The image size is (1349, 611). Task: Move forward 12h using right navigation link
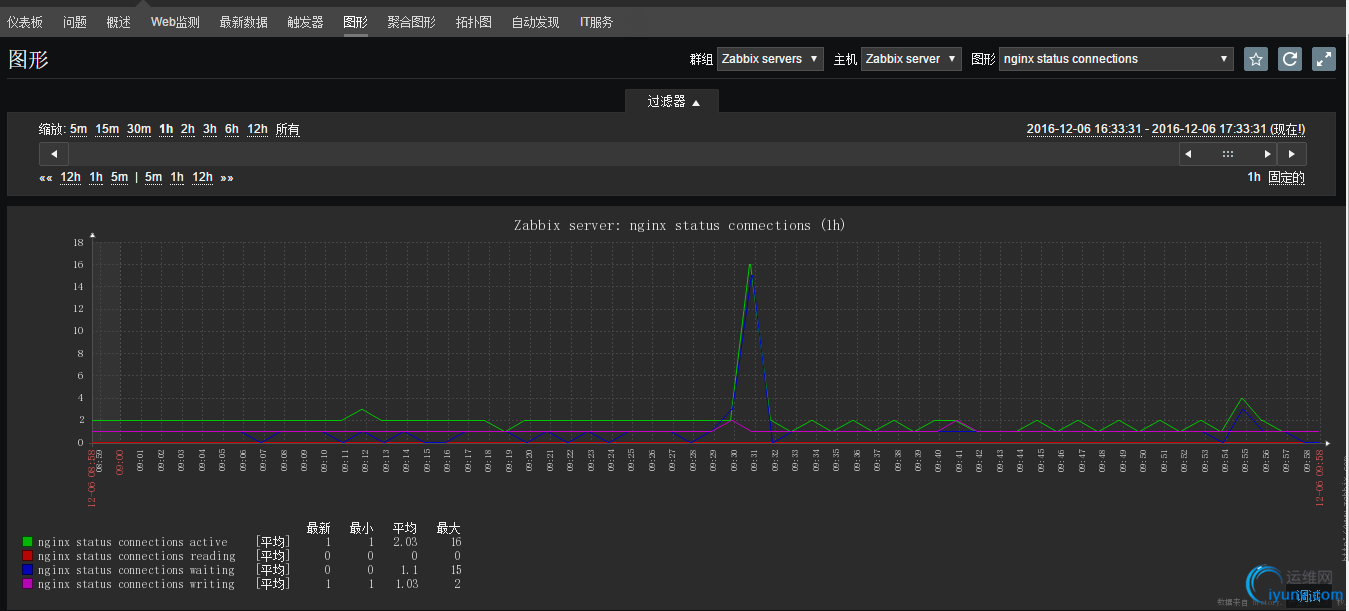[x=203, y=178]
